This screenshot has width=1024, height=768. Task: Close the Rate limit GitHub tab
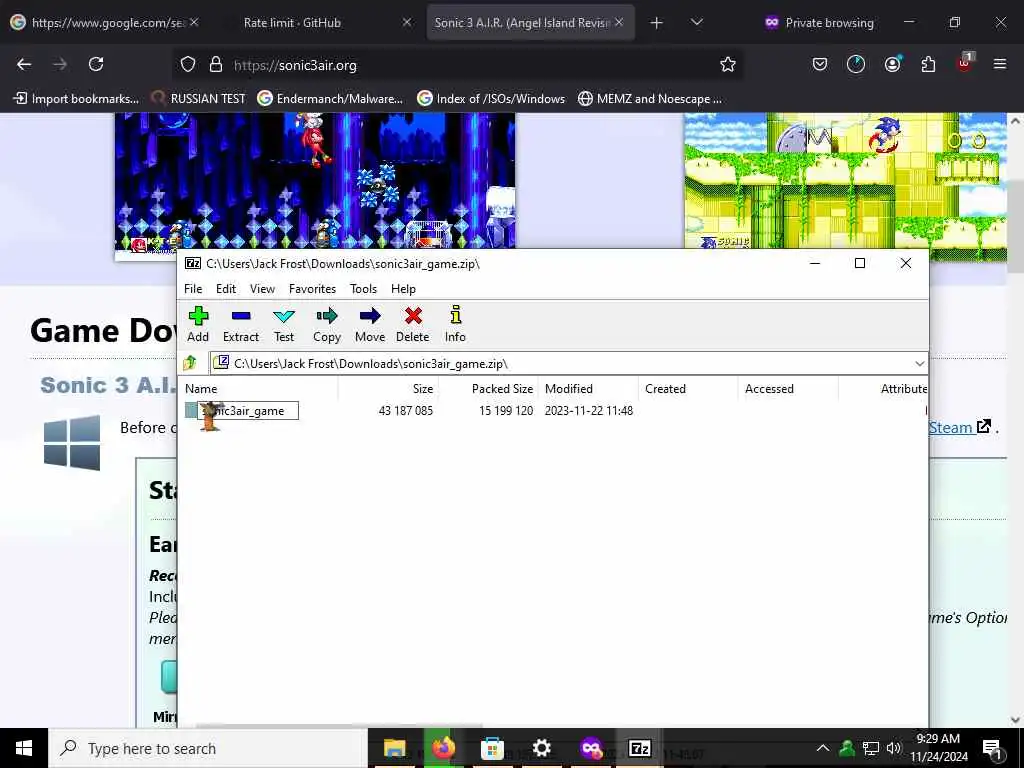click(407, 22)
